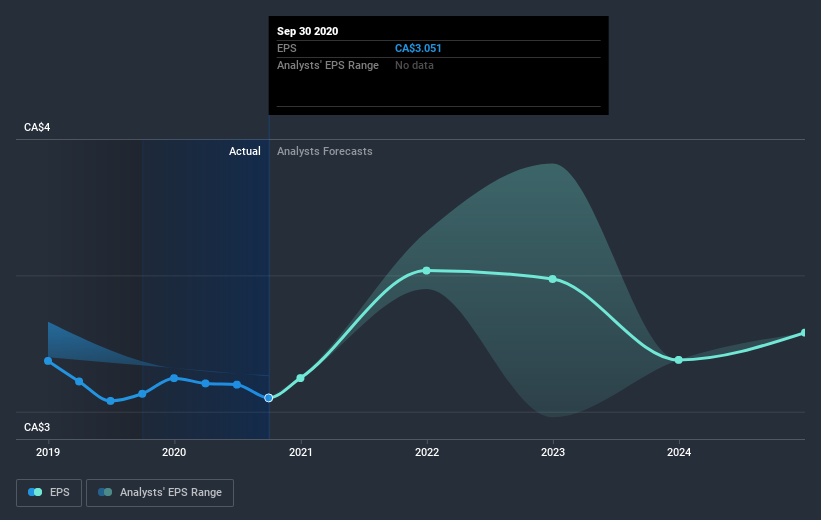Screen dimensions: 821x520
Task: Select the Sep 30 2020 highlighted data point
Action: (269, 398)
